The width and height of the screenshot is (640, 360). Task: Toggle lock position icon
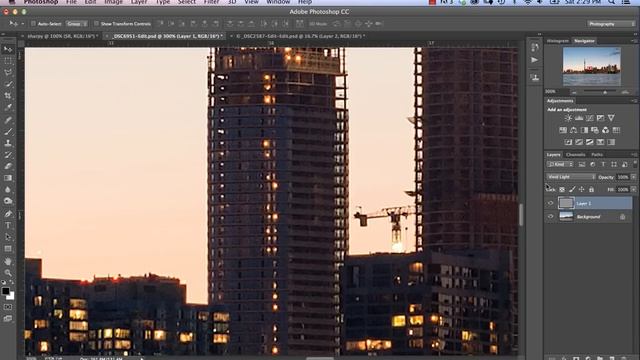582,189
